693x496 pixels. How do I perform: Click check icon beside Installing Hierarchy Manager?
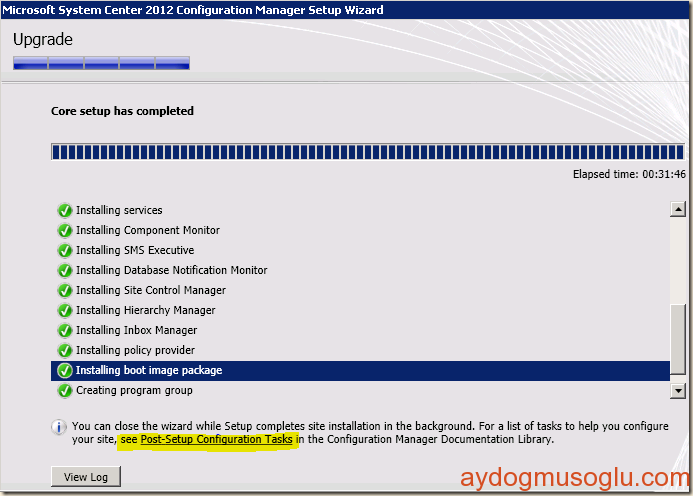click(65, 310)
